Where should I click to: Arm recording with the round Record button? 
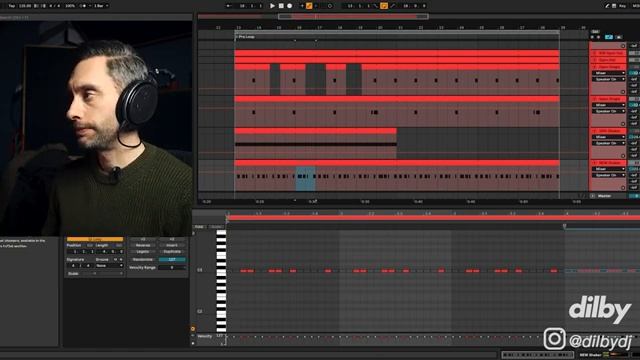(290, 6)
